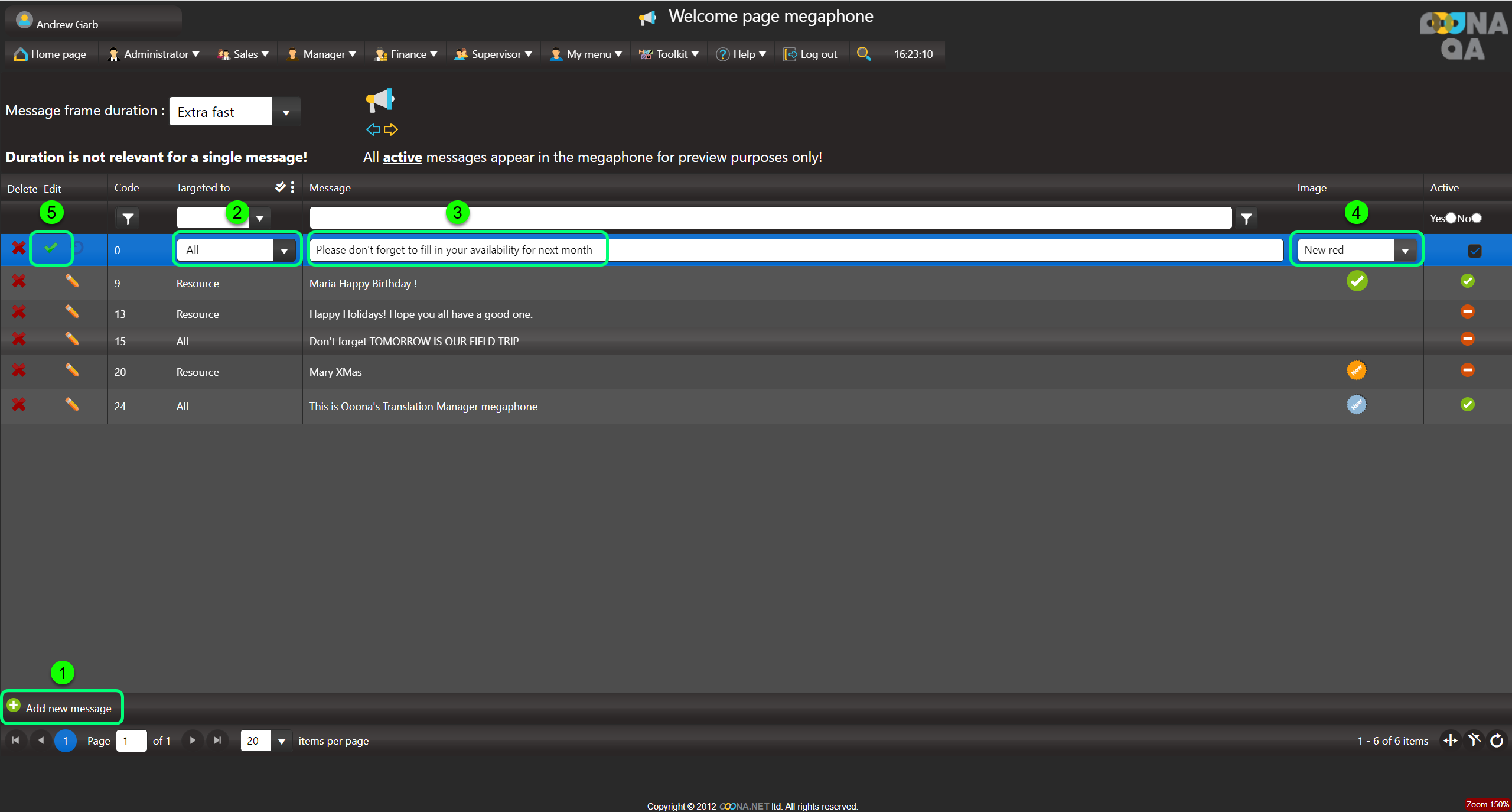Click the Code column filter funnel icon

point(128,219)
